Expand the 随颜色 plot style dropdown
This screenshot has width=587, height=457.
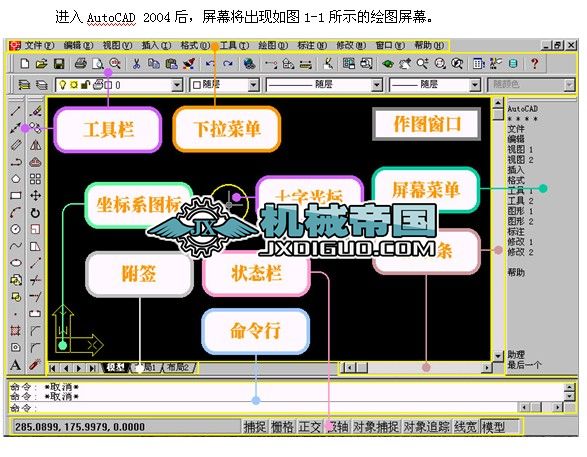(569, 85)
